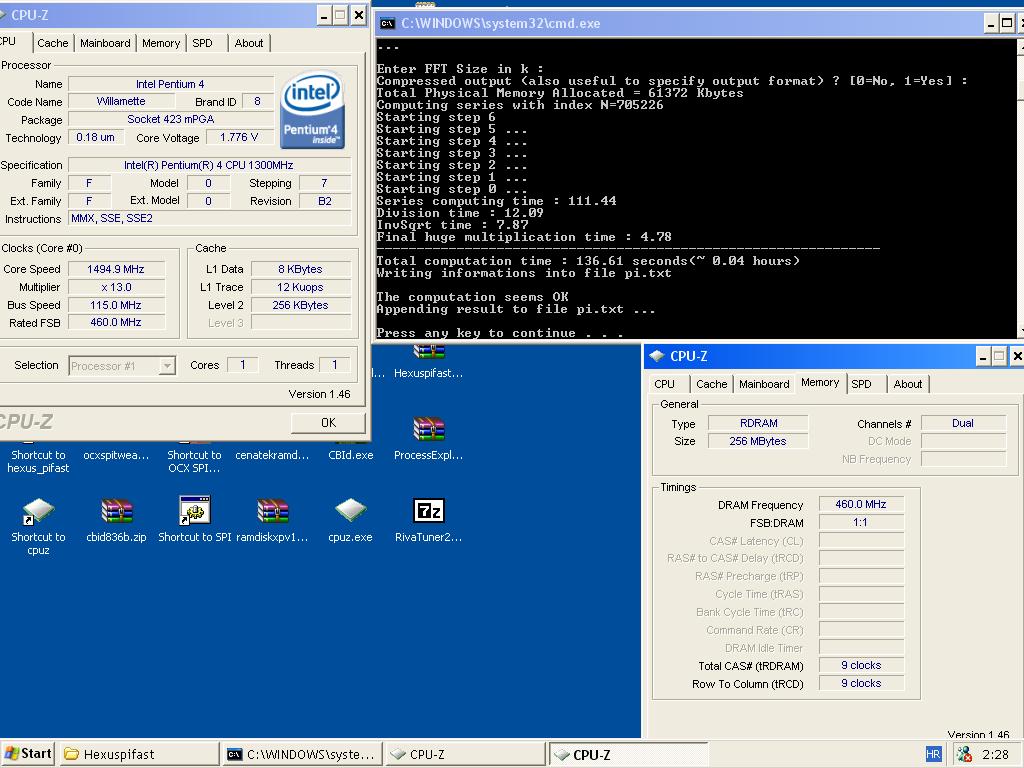Open the ramdiskxpv1 archive icon

pos(272,511)
